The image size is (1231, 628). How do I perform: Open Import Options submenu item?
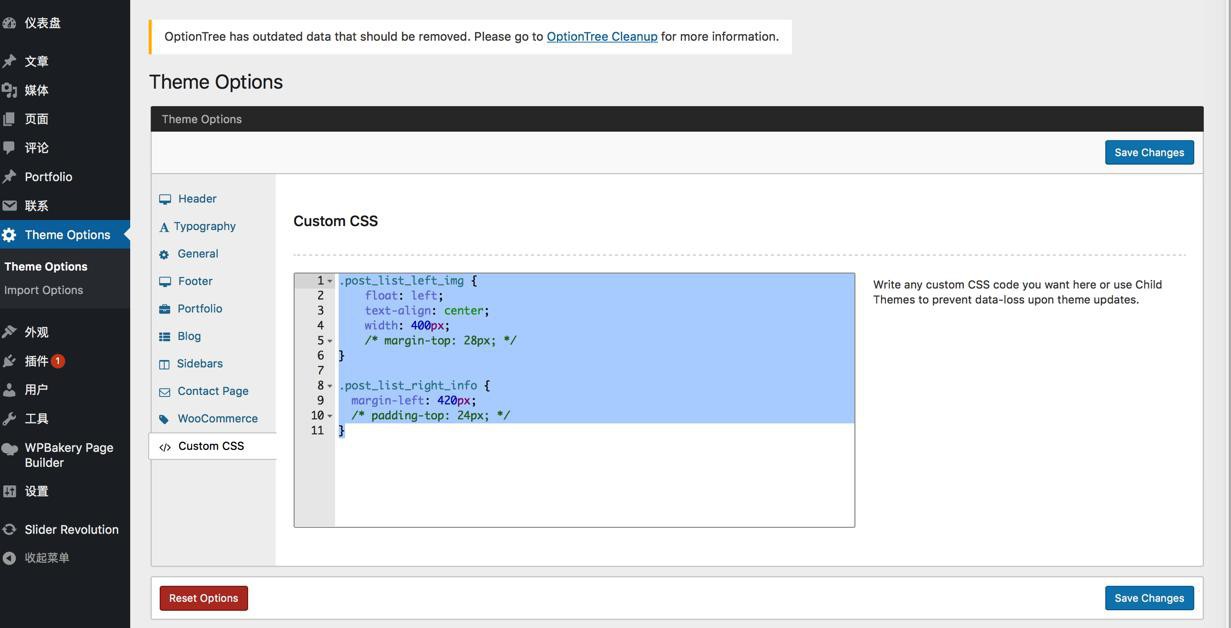[44, 290]
